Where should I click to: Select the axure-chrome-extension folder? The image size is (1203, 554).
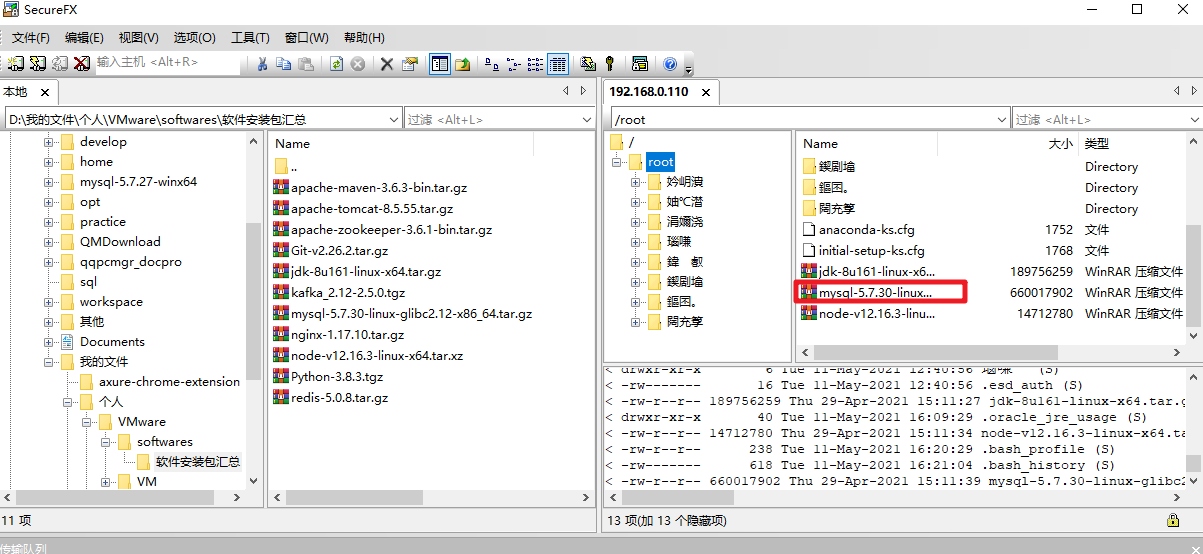pyautogui.click(x=169, y=382)
